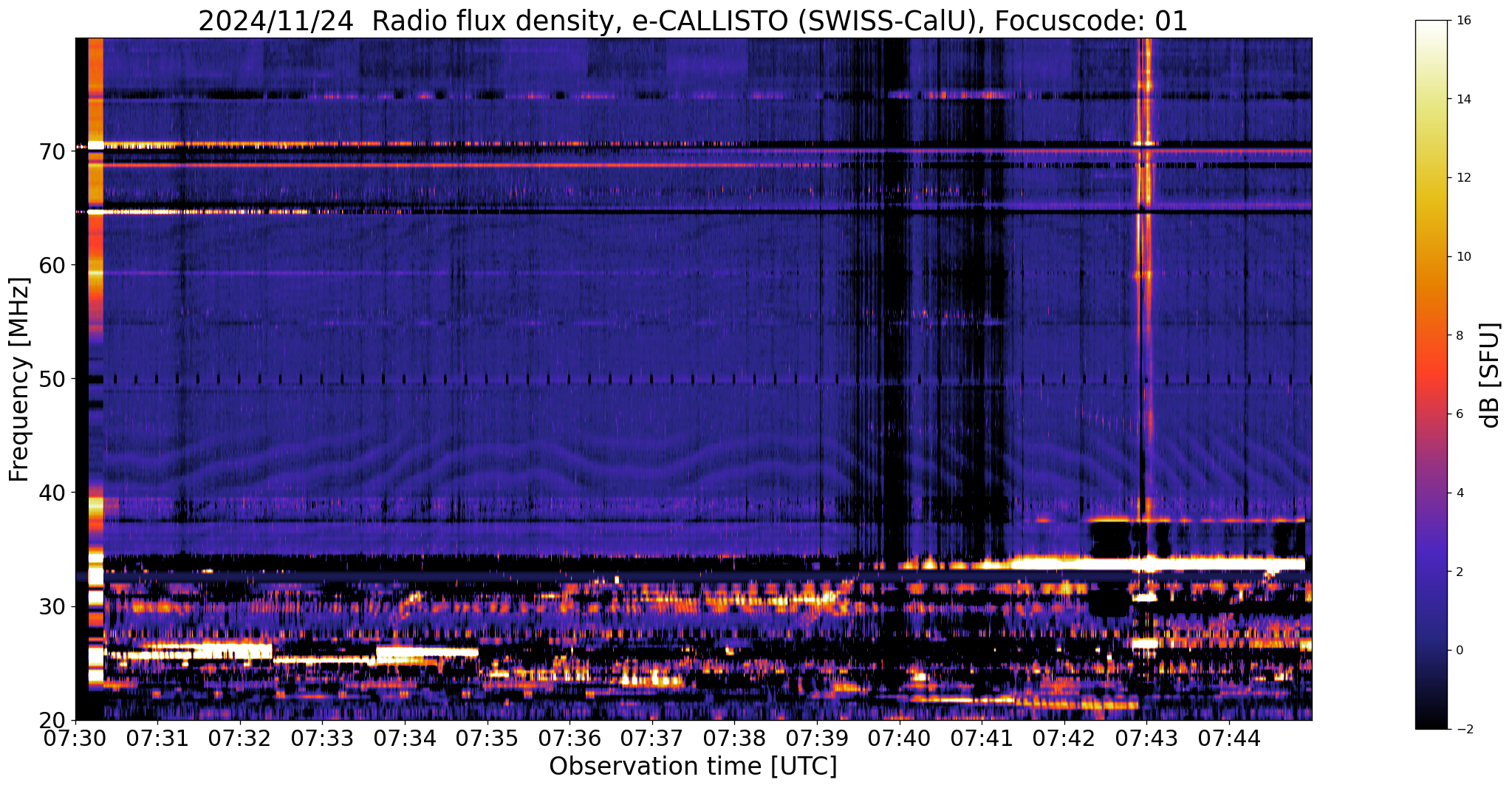
Task: Click the colorbar tick label 16
Action: (x=1463, y=20)
